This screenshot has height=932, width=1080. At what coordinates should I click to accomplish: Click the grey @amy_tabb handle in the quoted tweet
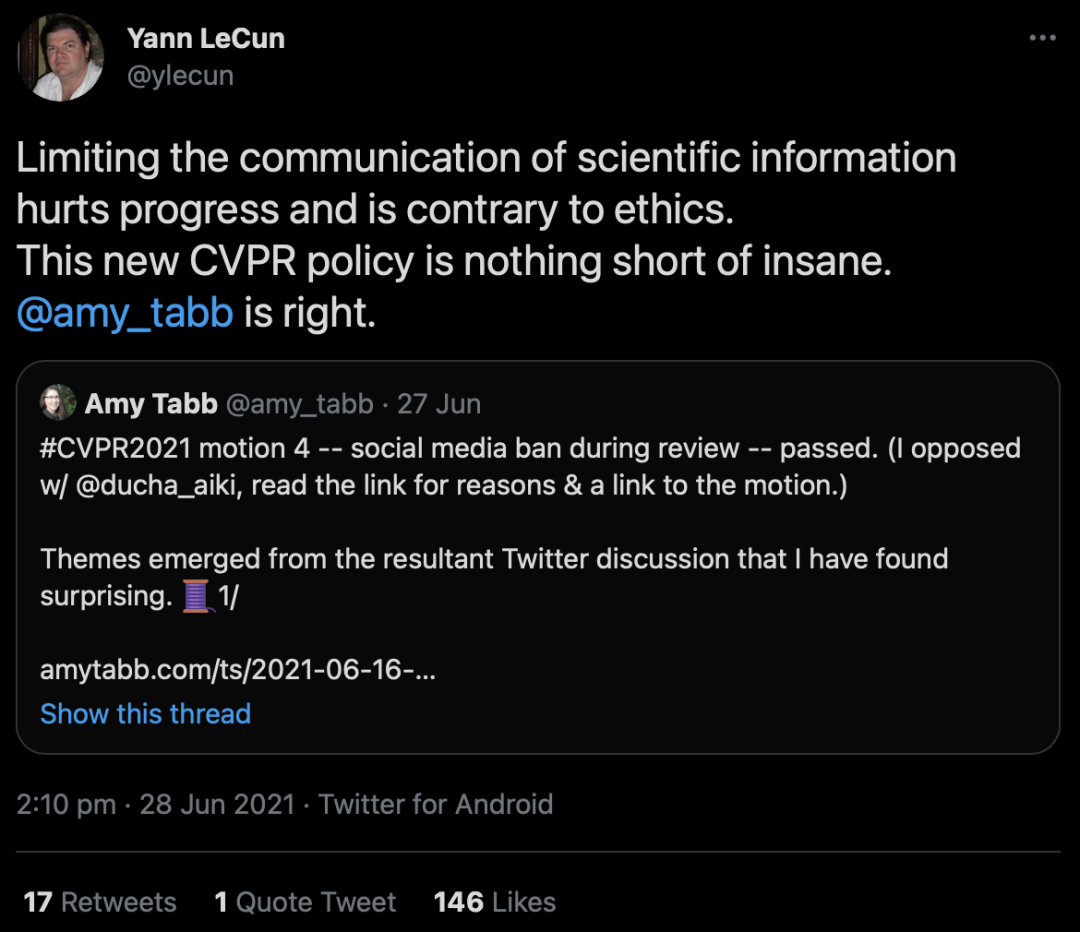click(x=300, y=404)
